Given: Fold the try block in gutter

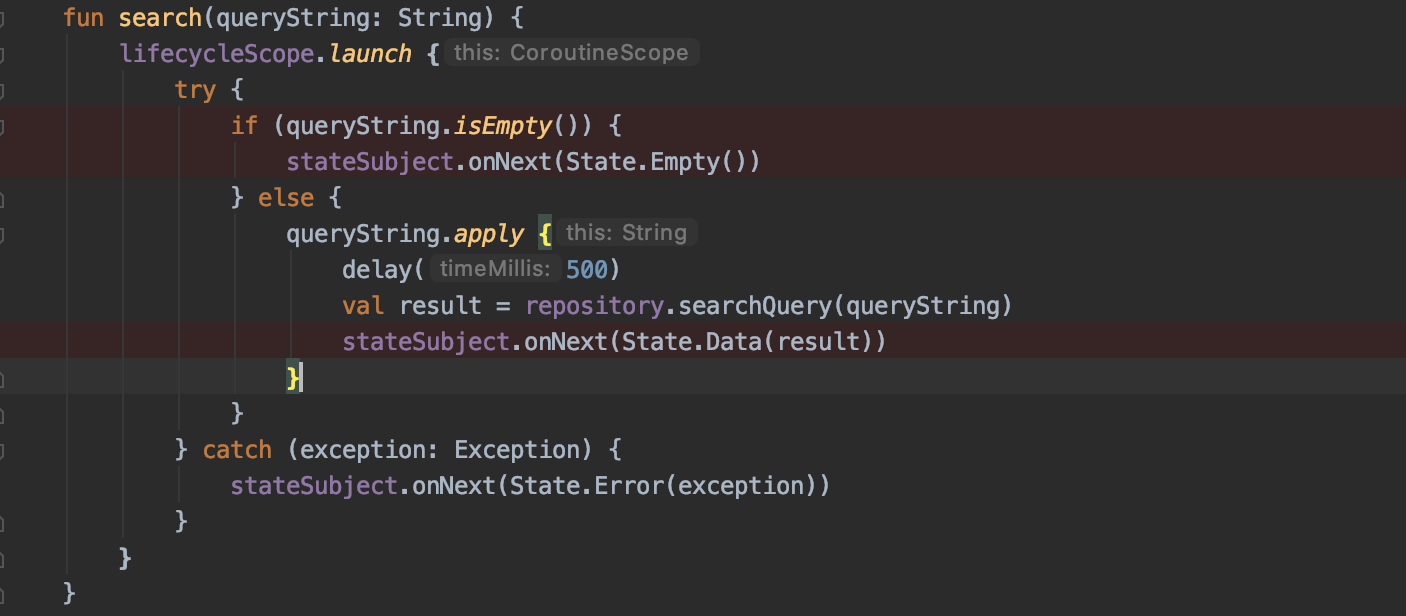Looking at the screenshot, I should point(3,90).
